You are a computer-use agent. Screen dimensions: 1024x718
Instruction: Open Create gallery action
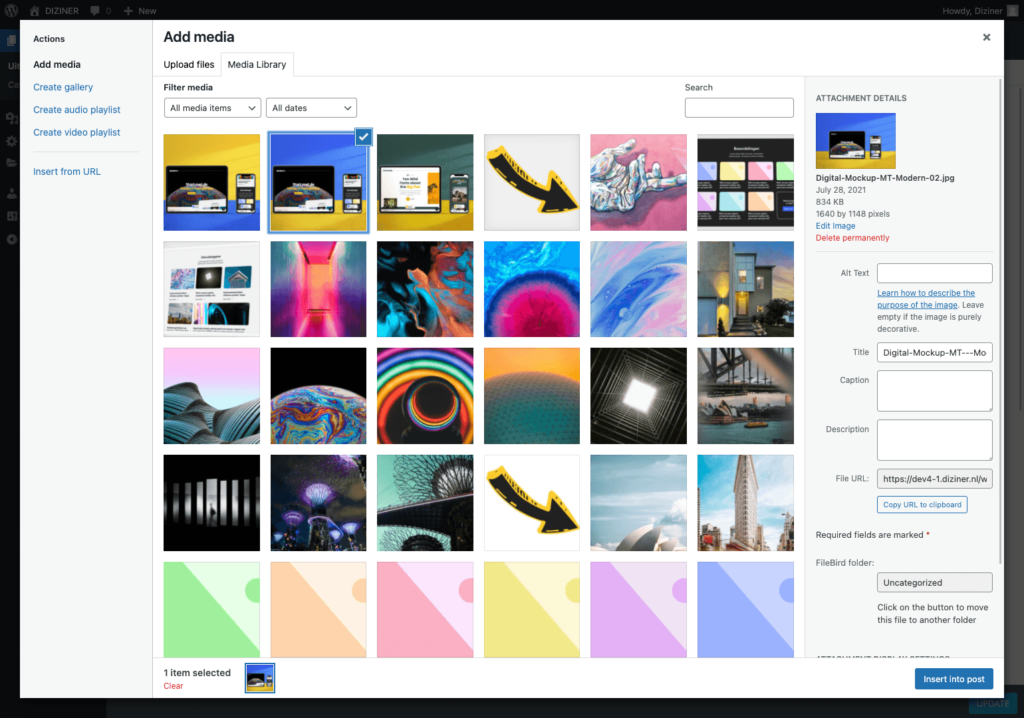(x=63, y=88)
